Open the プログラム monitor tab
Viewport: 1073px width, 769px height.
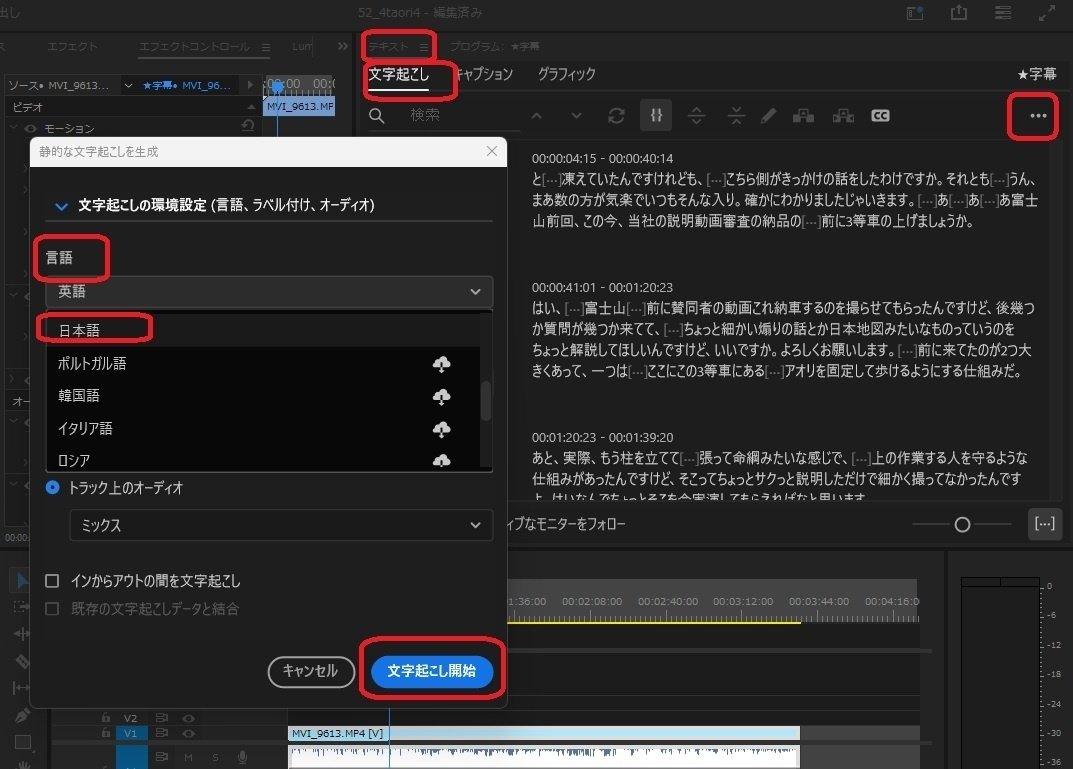[x=494, y=47]
